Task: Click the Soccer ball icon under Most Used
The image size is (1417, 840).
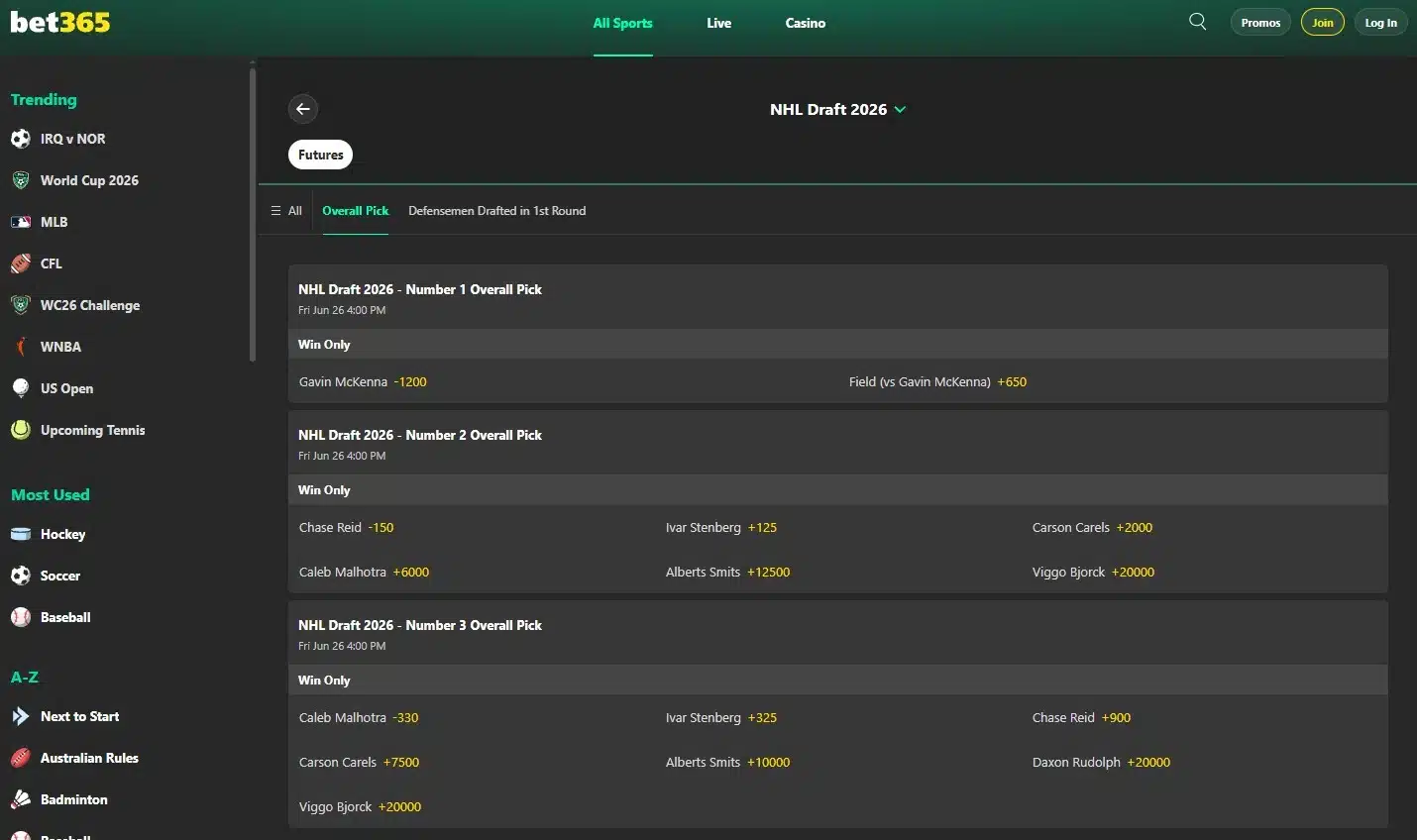Action: coord(21,576)
